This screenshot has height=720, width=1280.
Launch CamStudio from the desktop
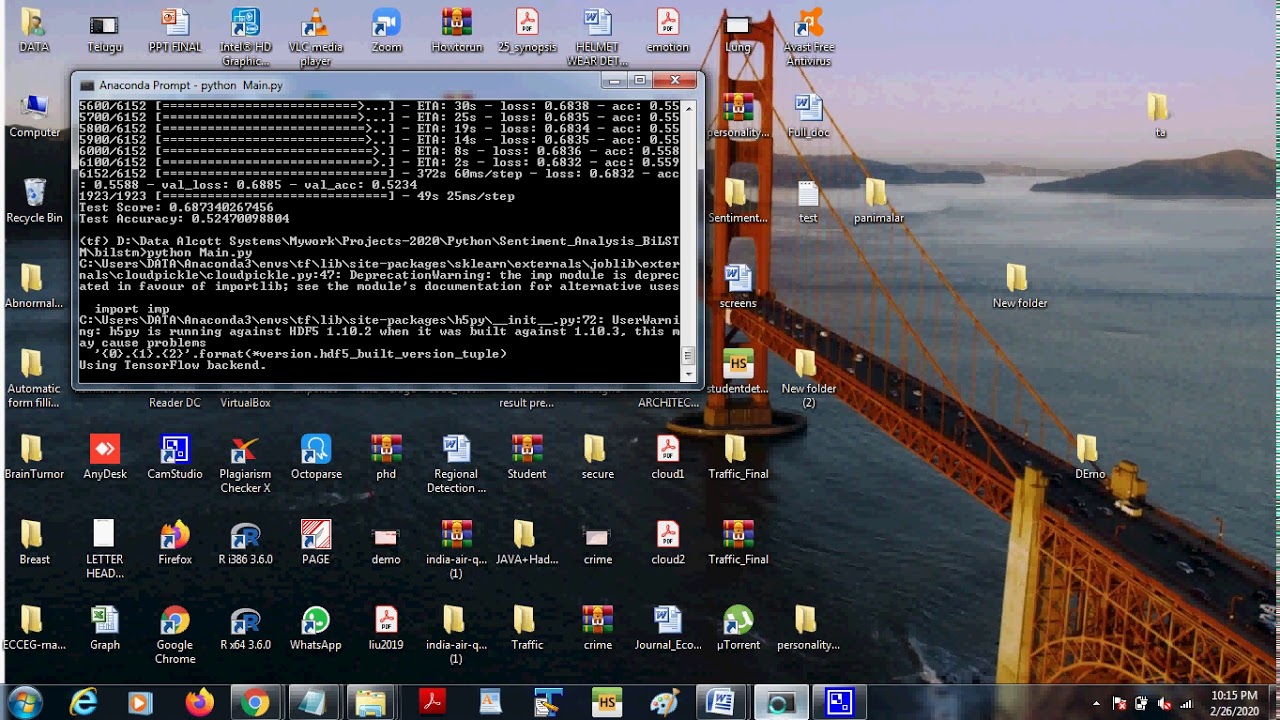coord(175,458)
